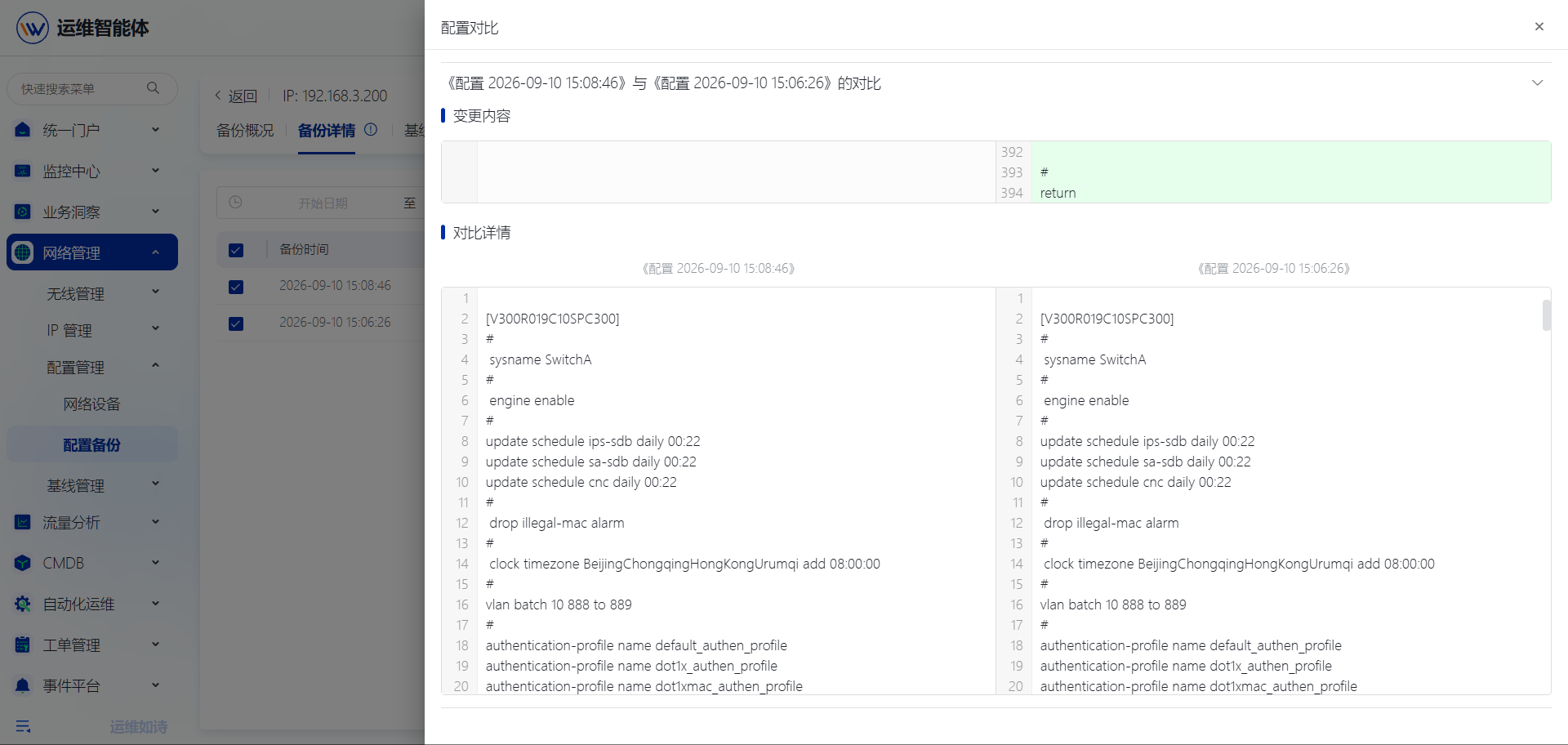Open the 配置备份 menu item
This screenshot has width=1568, height=745.
91,445
